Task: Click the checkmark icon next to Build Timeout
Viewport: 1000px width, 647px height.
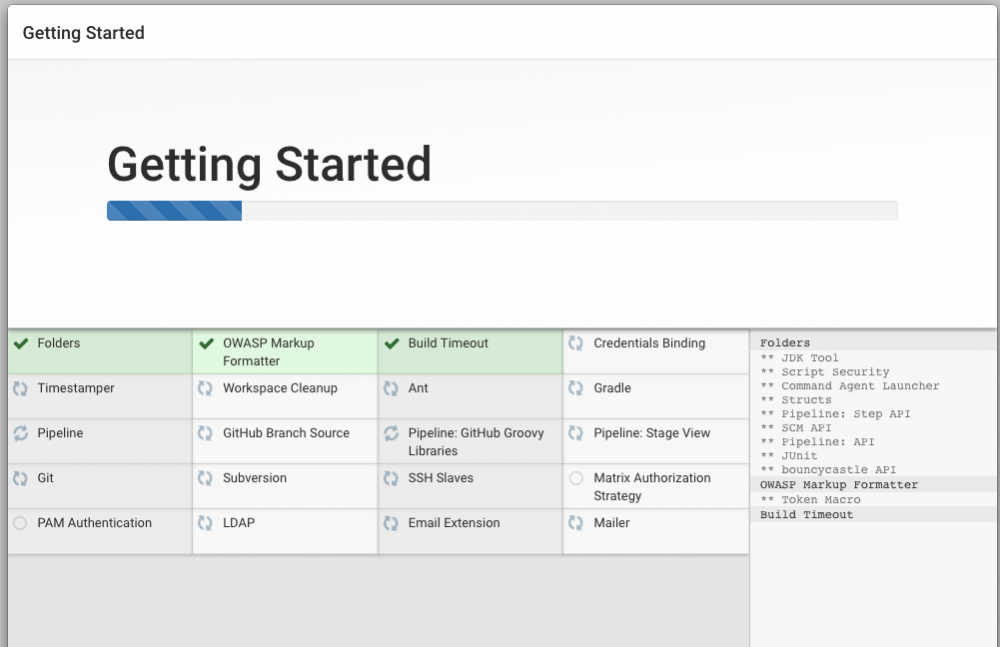Action: tap(391, 343)
